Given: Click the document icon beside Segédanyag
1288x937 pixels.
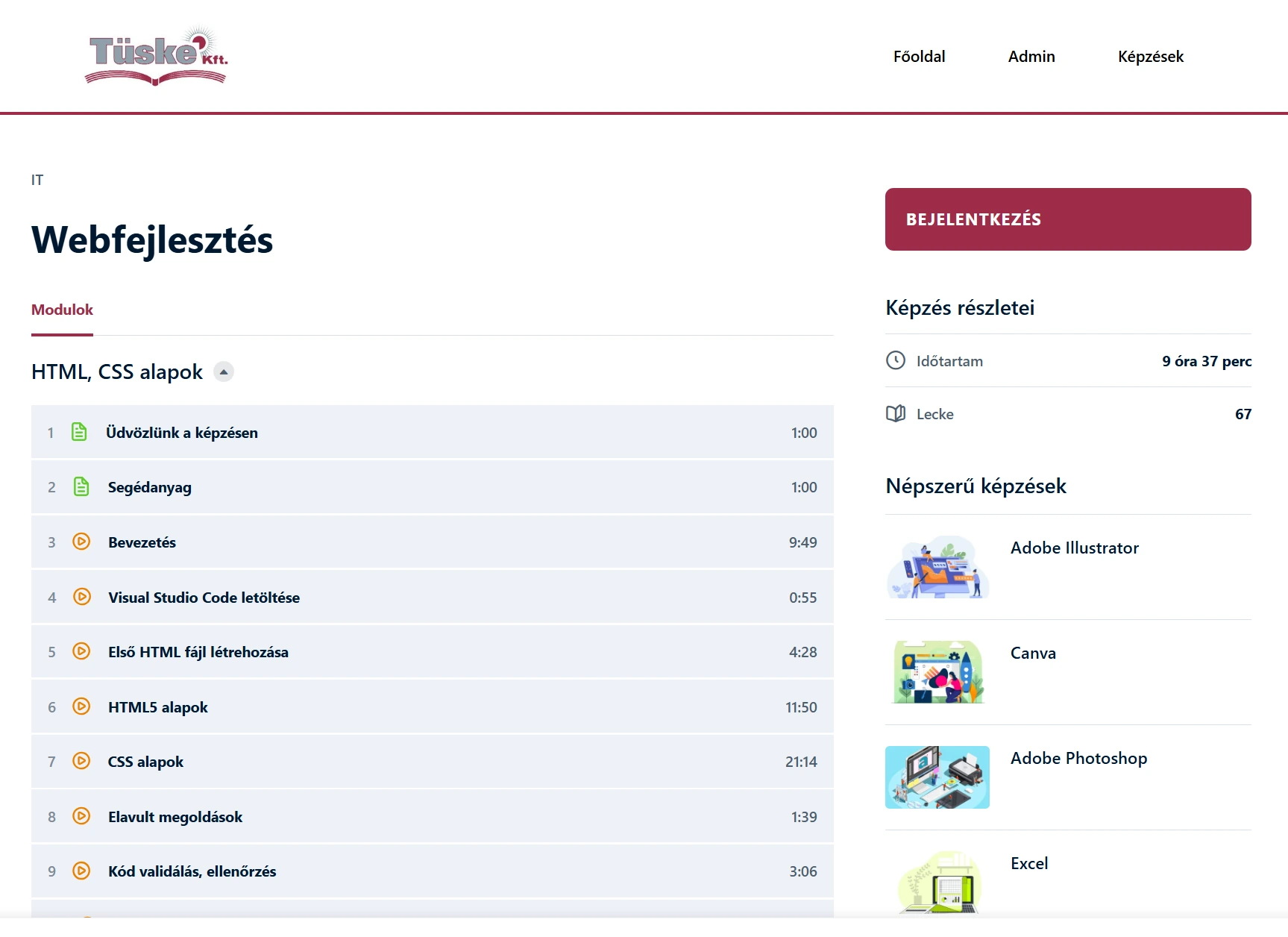Looking at the screenshot, I should [x=81, y=486].
